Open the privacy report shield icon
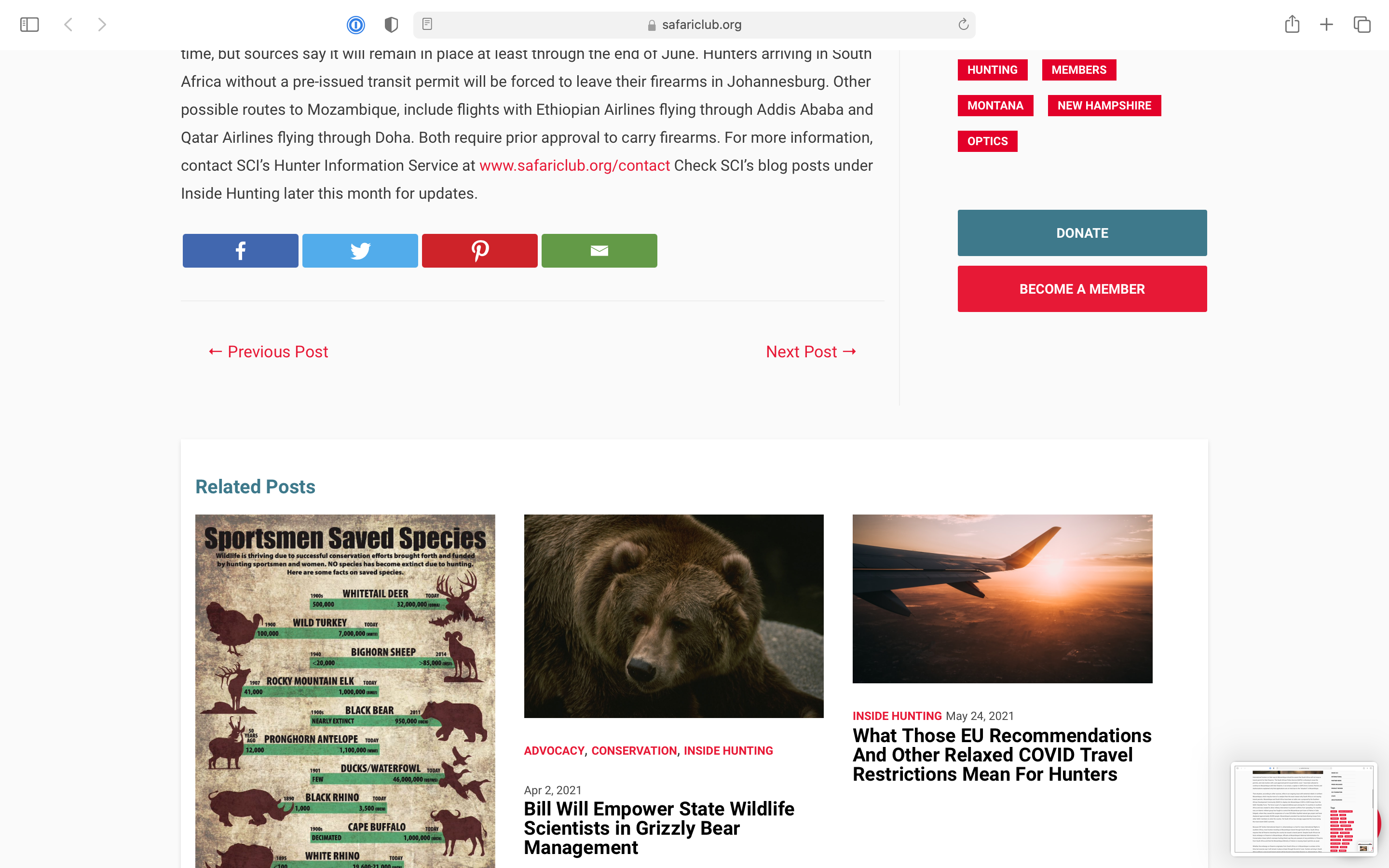This screenshot has height=868, width=1389. 391,25
